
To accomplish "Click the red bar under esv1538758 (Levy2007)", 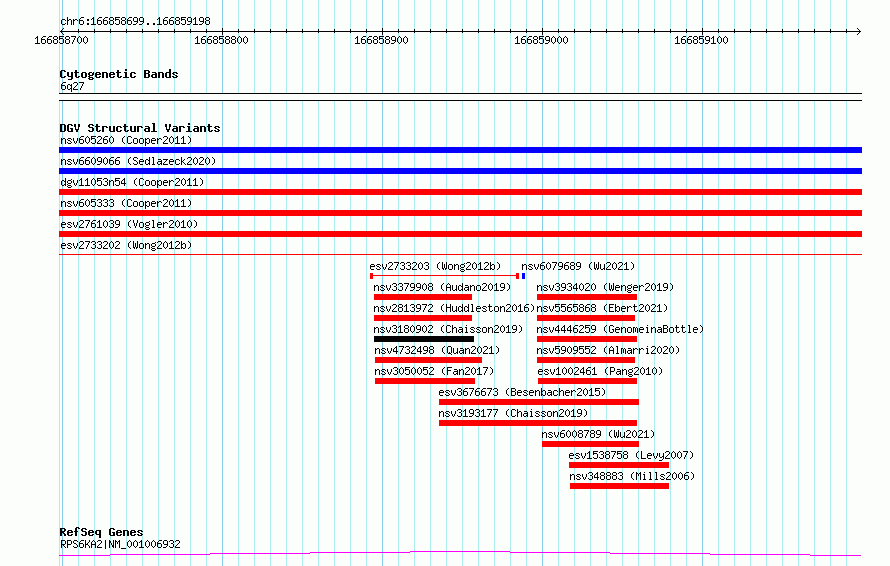I will 619,465.
